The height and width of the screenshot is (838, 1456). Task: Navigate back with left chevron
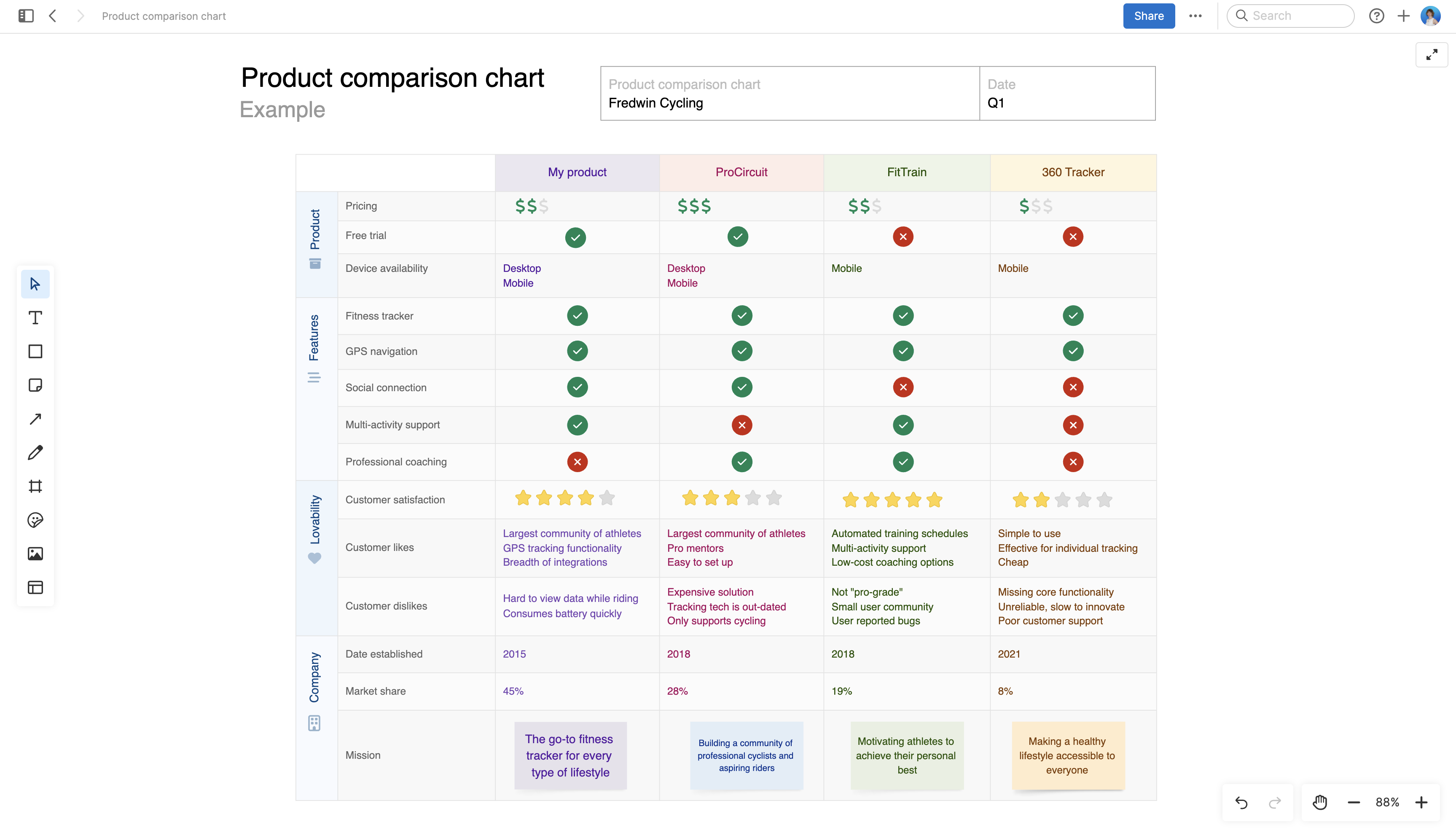(x=52, y=16)
